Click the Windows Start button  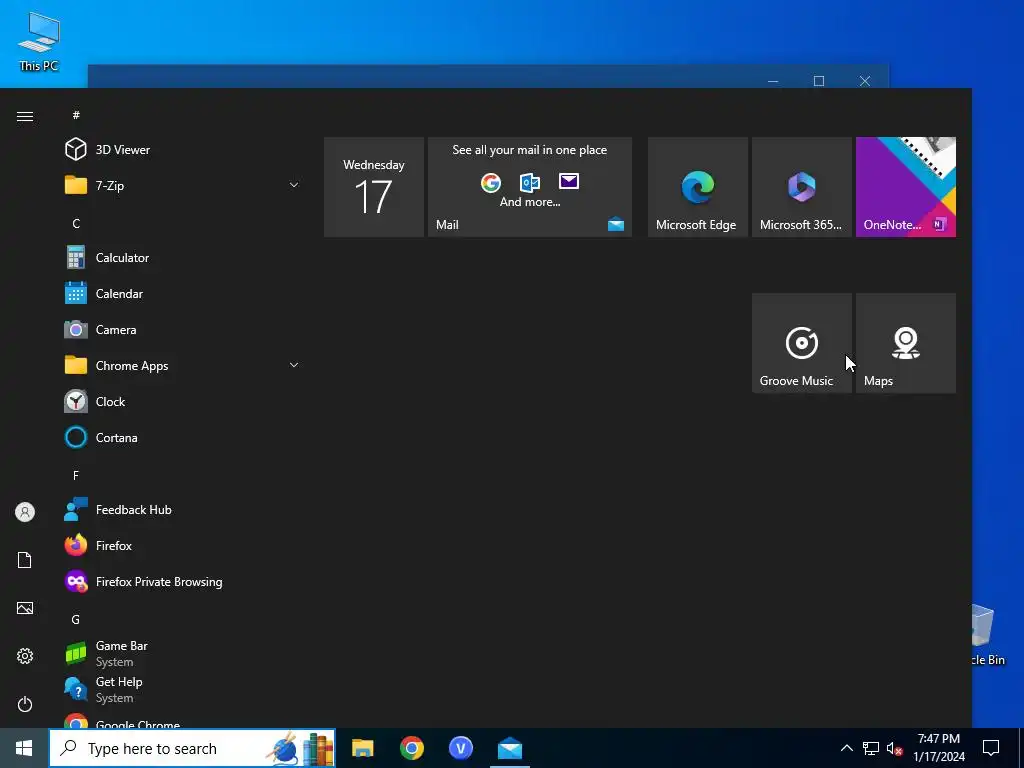point(24,748)
